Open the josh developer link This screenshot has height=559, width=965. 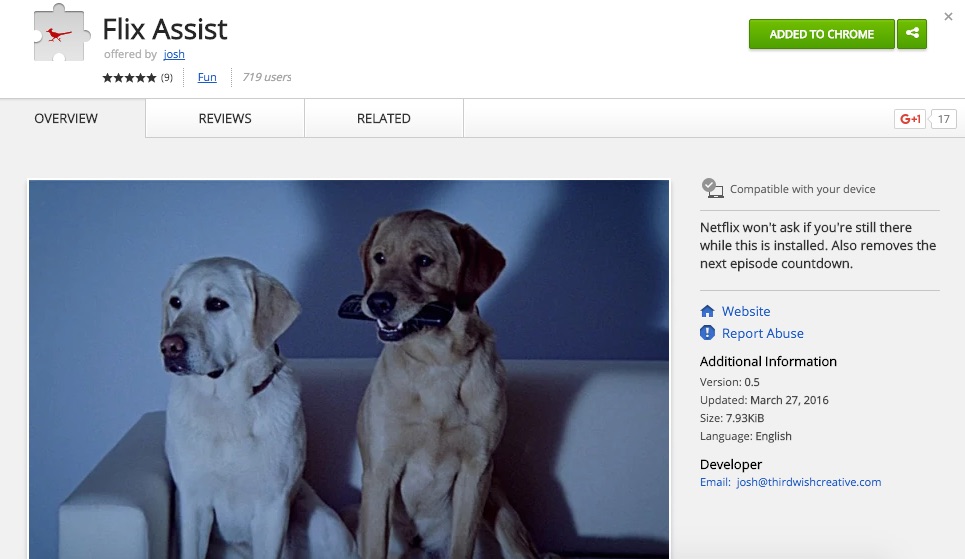[x=174, y=54]
